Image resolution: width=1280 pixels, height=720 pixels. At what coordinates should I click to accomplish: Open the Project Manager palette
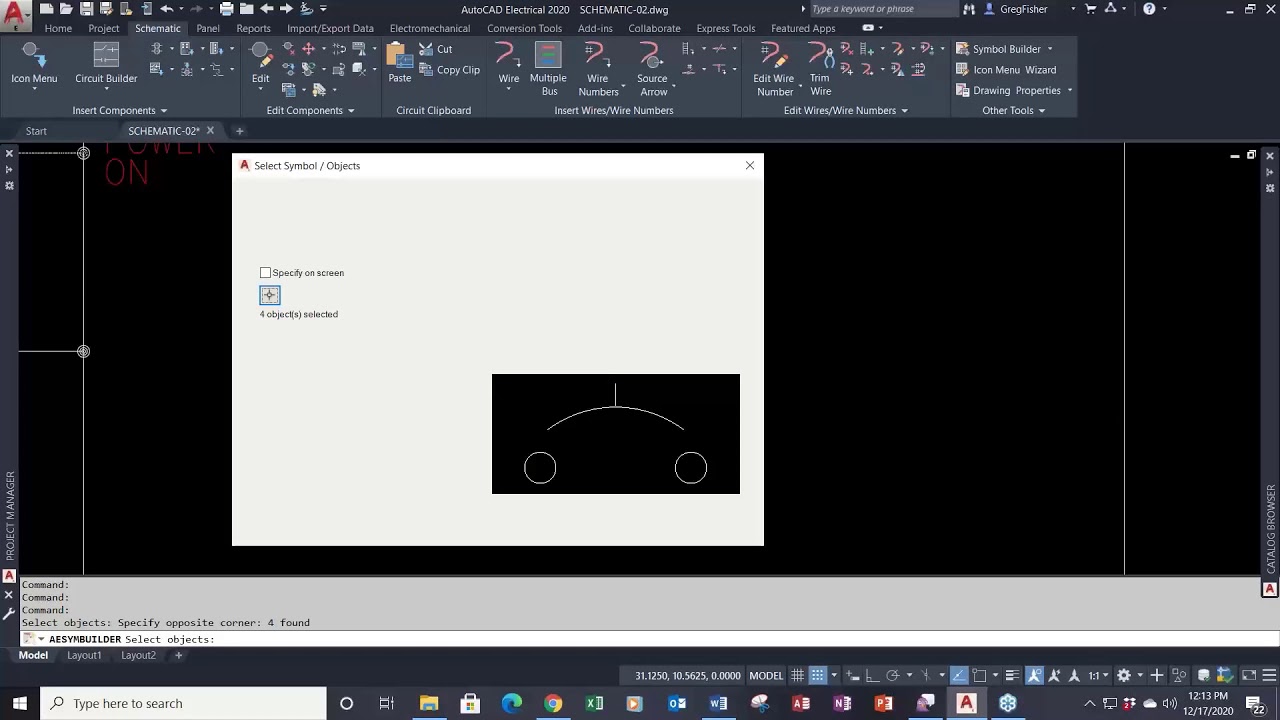[10, 516]
